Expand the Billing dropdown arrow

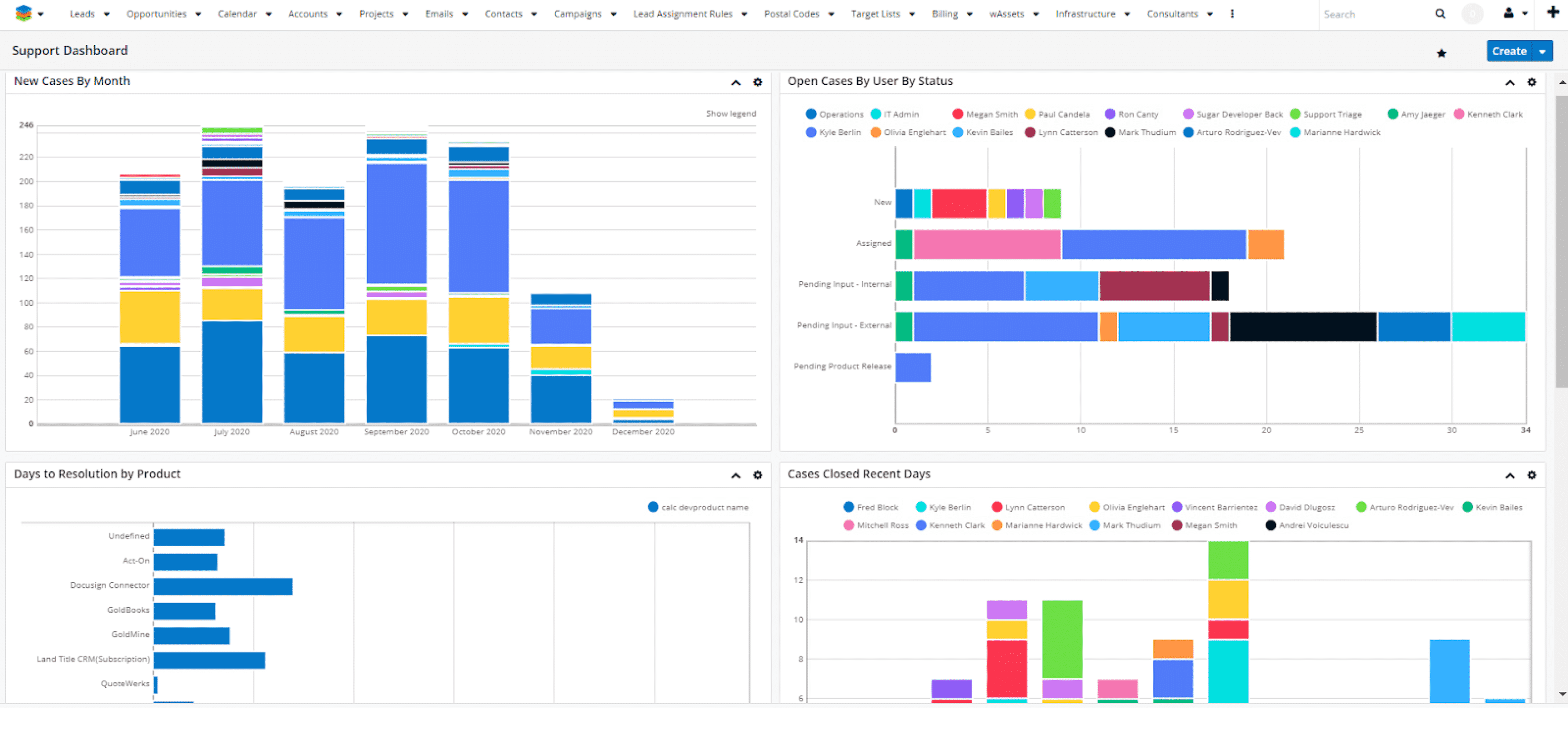969,14
